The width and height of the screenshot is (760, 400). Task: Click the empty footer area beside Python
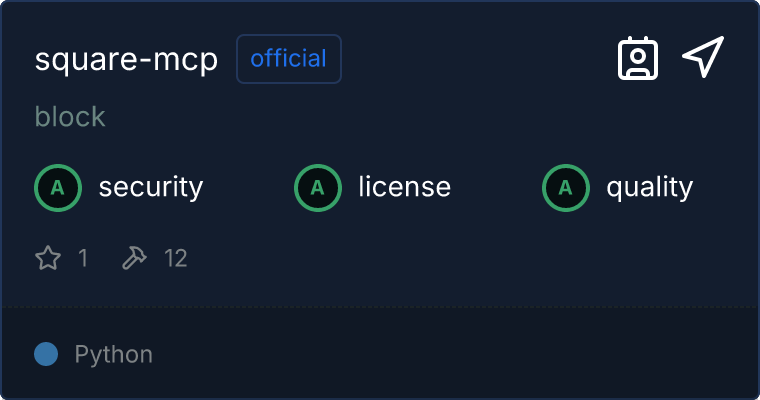(450, 354)
